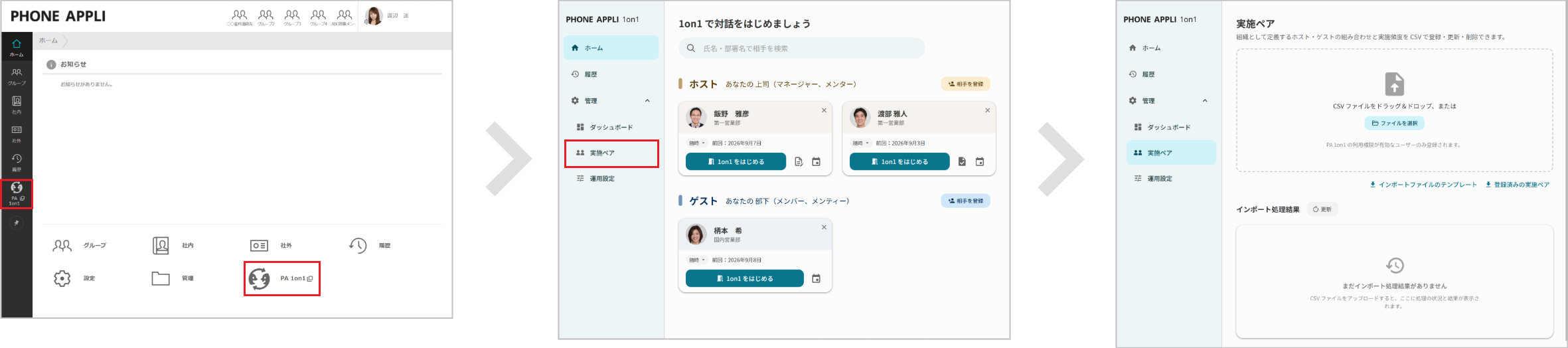
Task: Download 登録済みの実施ペア
Action: pos(1518,185)
